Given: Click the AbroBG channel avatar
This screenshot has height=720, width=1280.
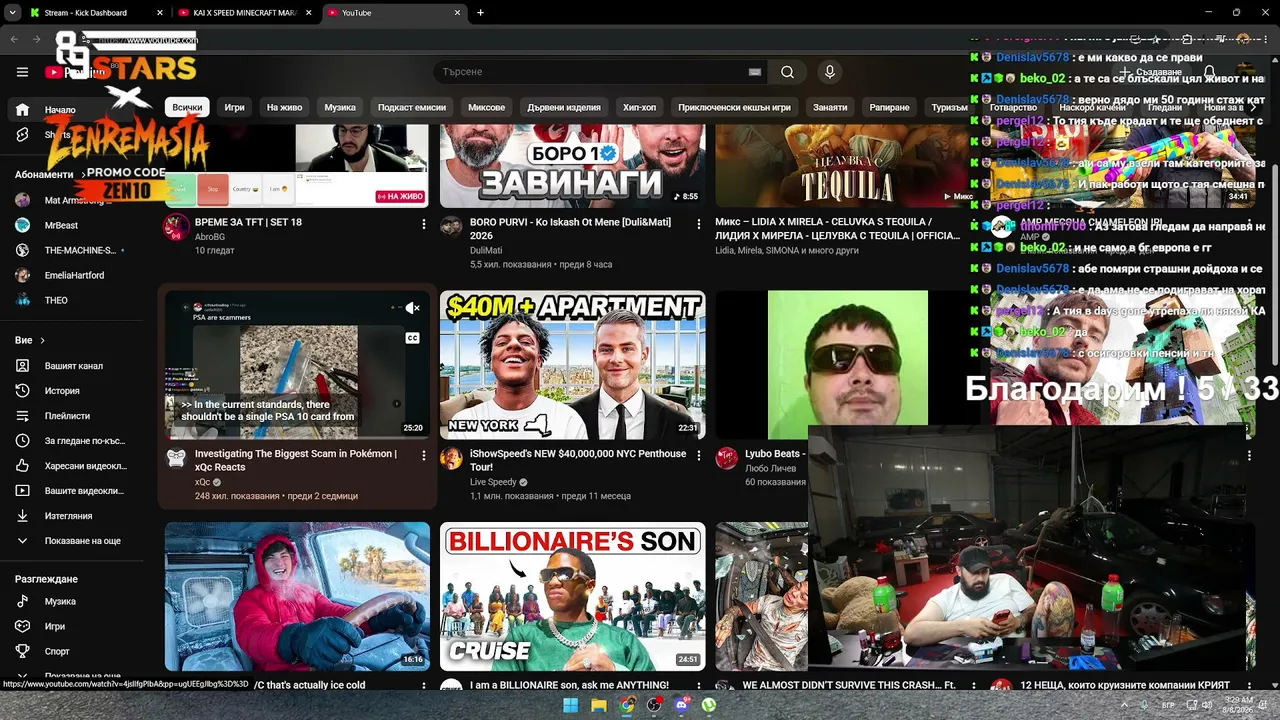Looking at the screenshot, I should [x=177, y=226].
